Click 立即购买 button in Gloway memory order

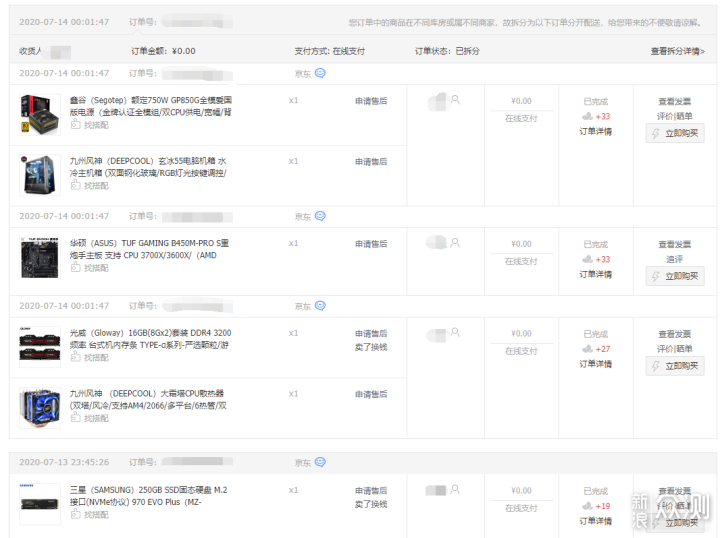pos(675,366)
